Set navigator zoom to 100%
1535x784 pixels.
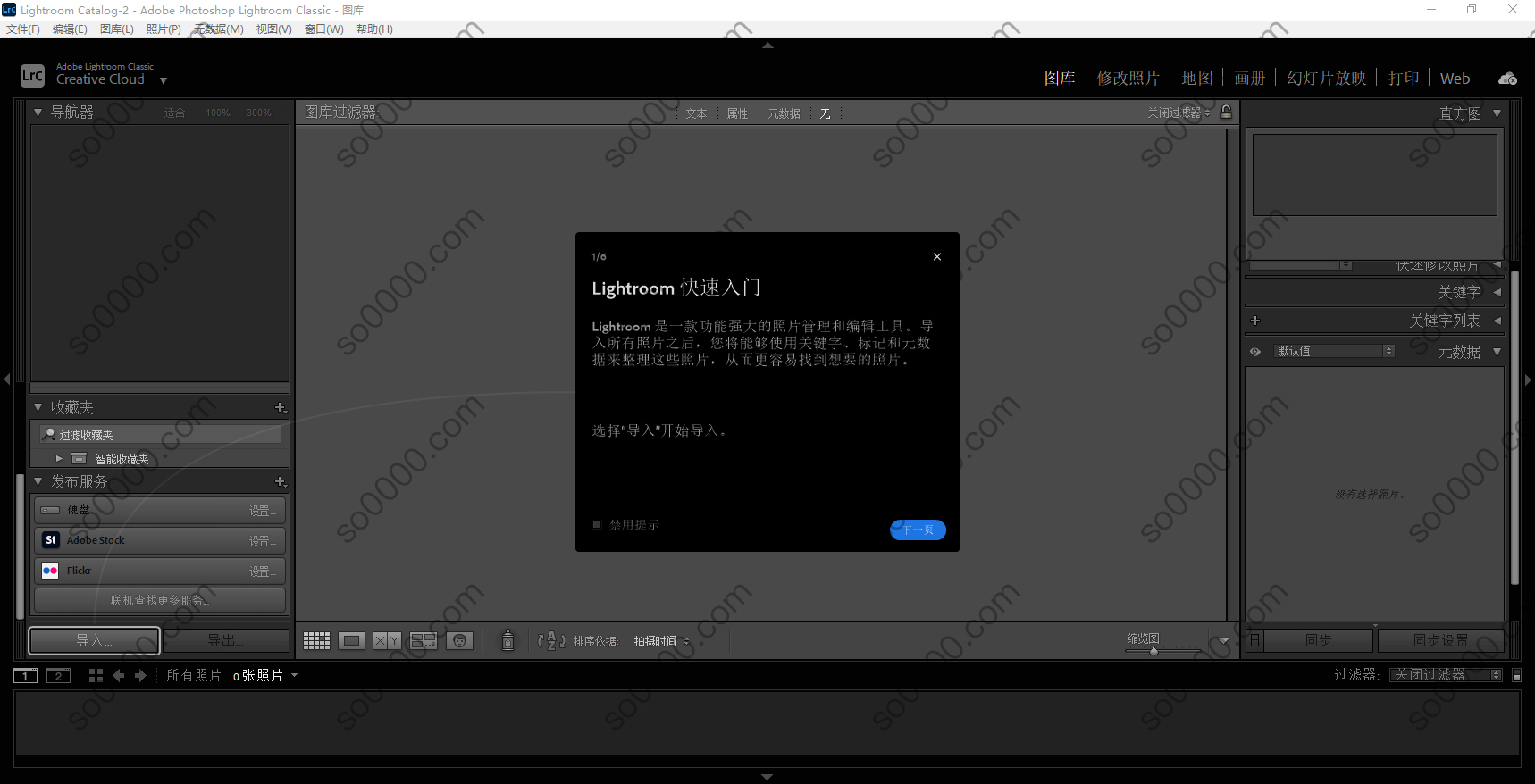218,113
